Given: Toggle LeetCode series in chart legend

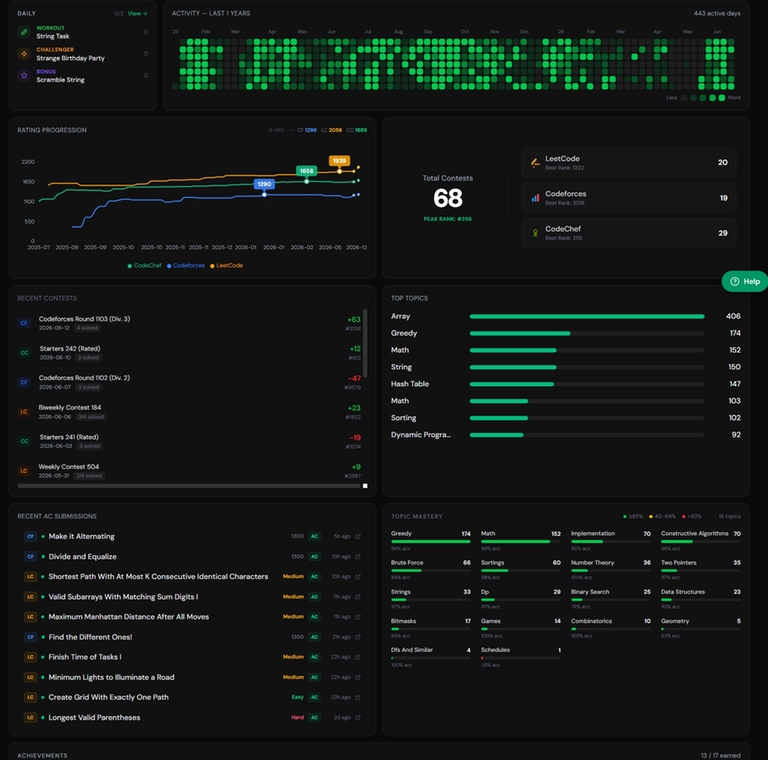Looking at the screenshot, I should point(227,265).
